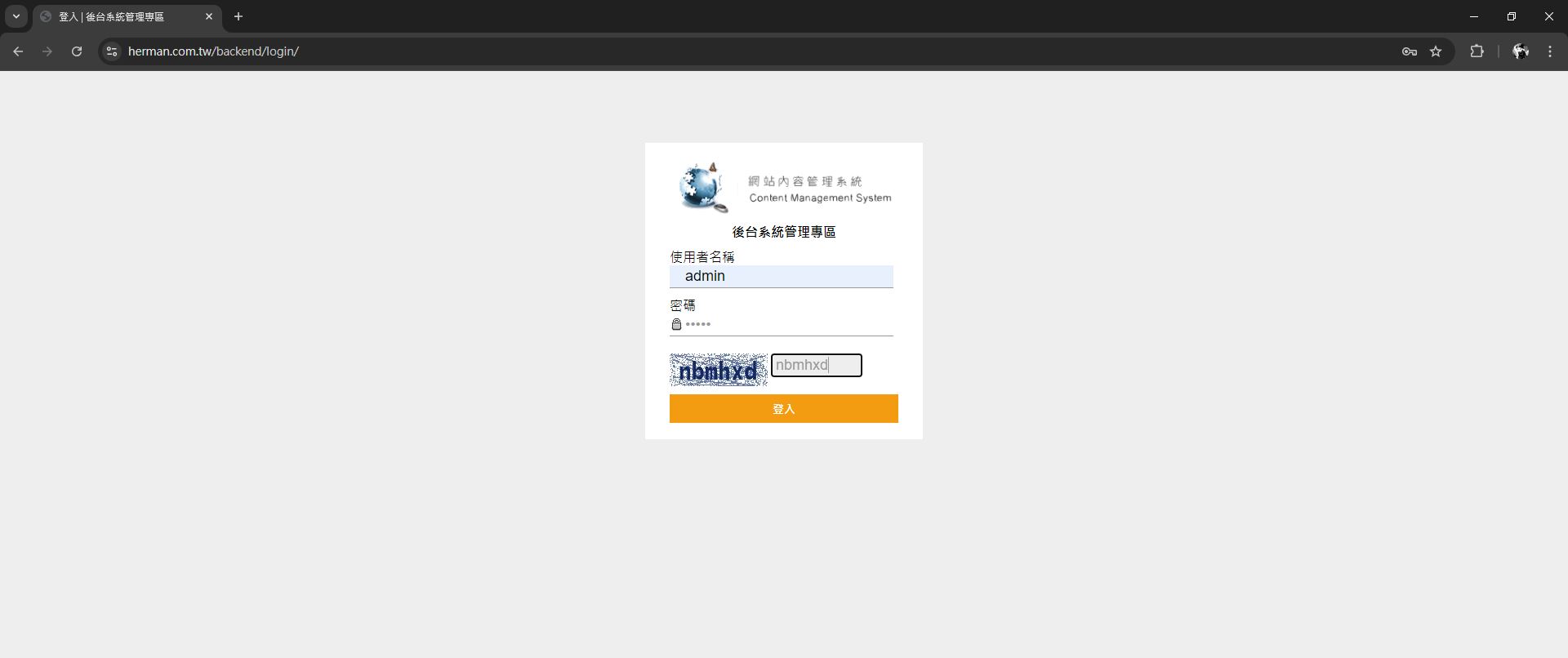Restore down the browser window
The image size is (1568, 658).
[1512, 16]
